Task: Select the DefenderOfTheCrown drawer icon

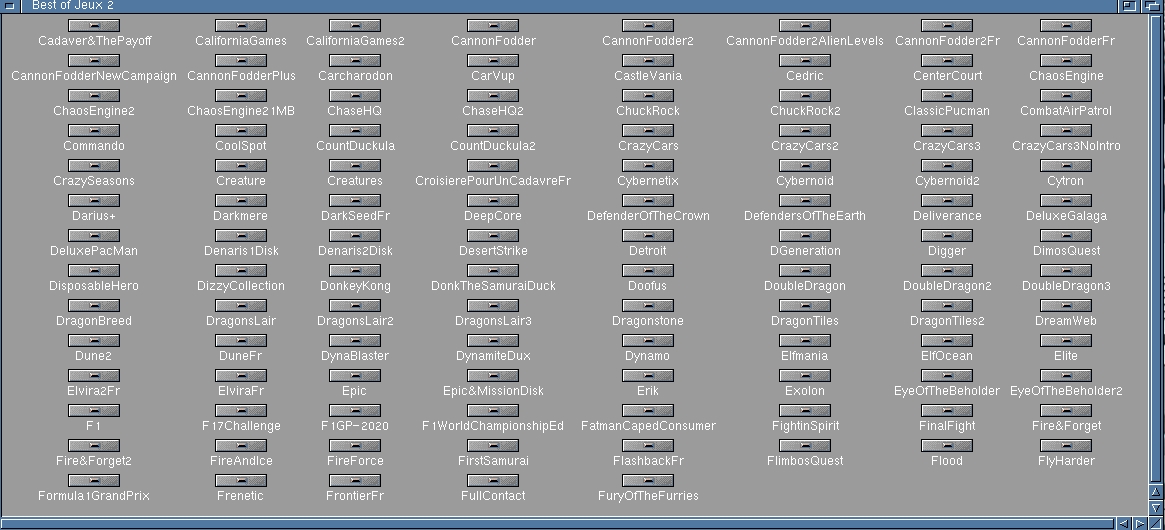Action: point(647,200)
